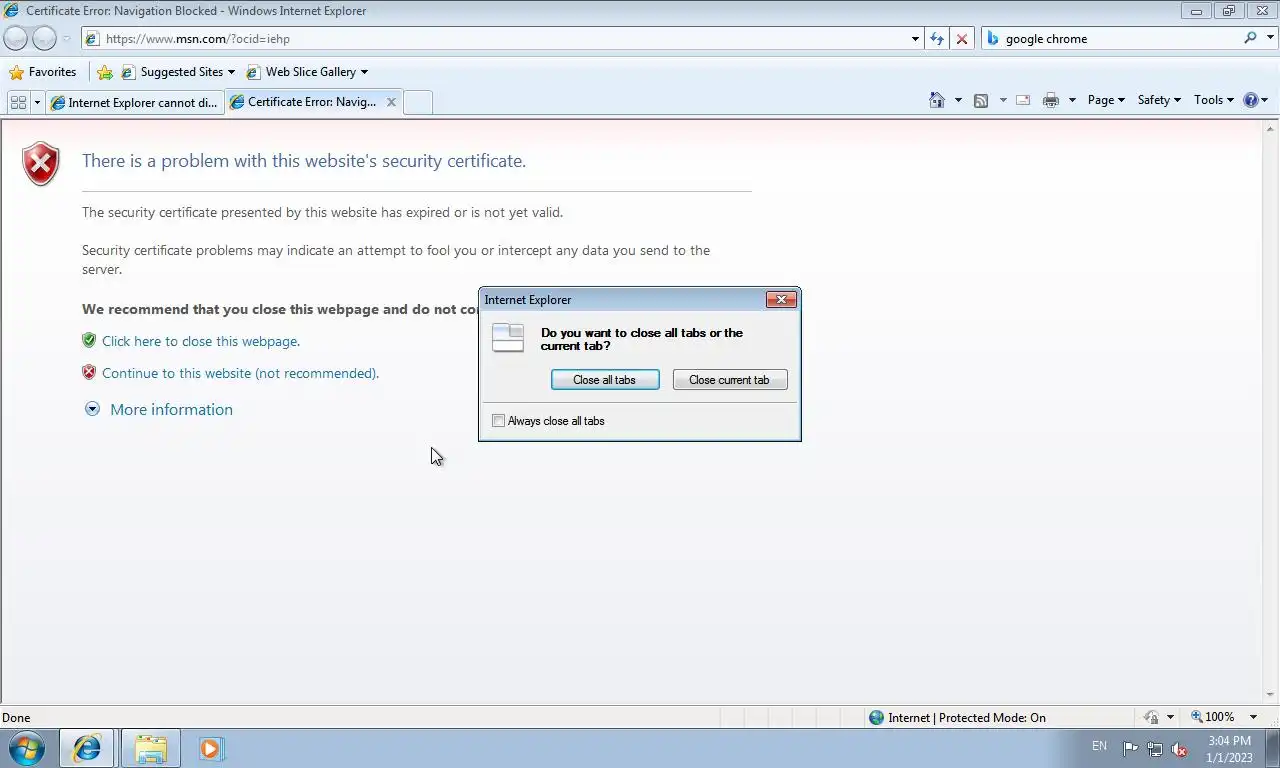Screen dimensions: 1280x768
Task: Click the search magnifier icon
Action: pos(1250,38)
